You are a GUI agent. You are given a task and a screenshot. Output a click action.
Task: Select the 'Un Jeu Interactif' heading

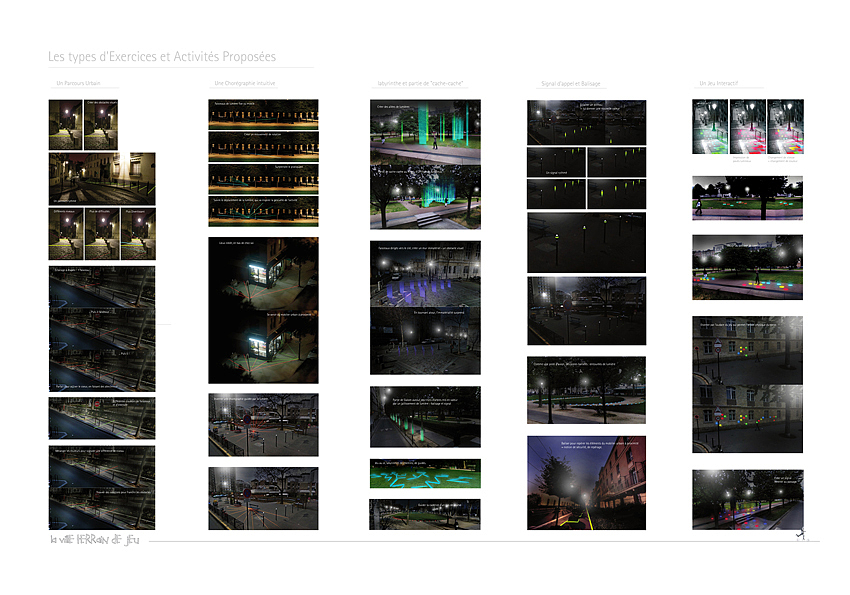[718, 83]
